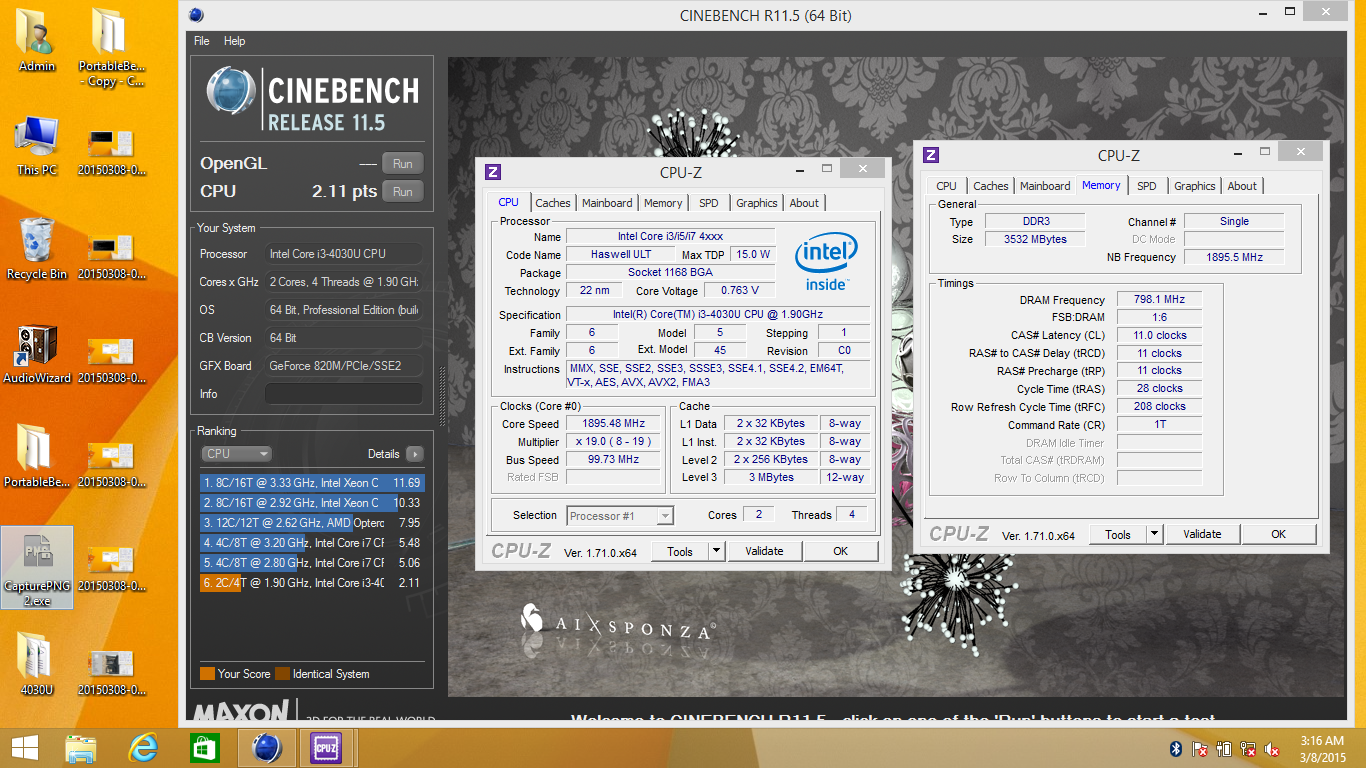Run the CPU benchmark test
The width and height of the screenshot is (1366, 768).
pos(402,192)
